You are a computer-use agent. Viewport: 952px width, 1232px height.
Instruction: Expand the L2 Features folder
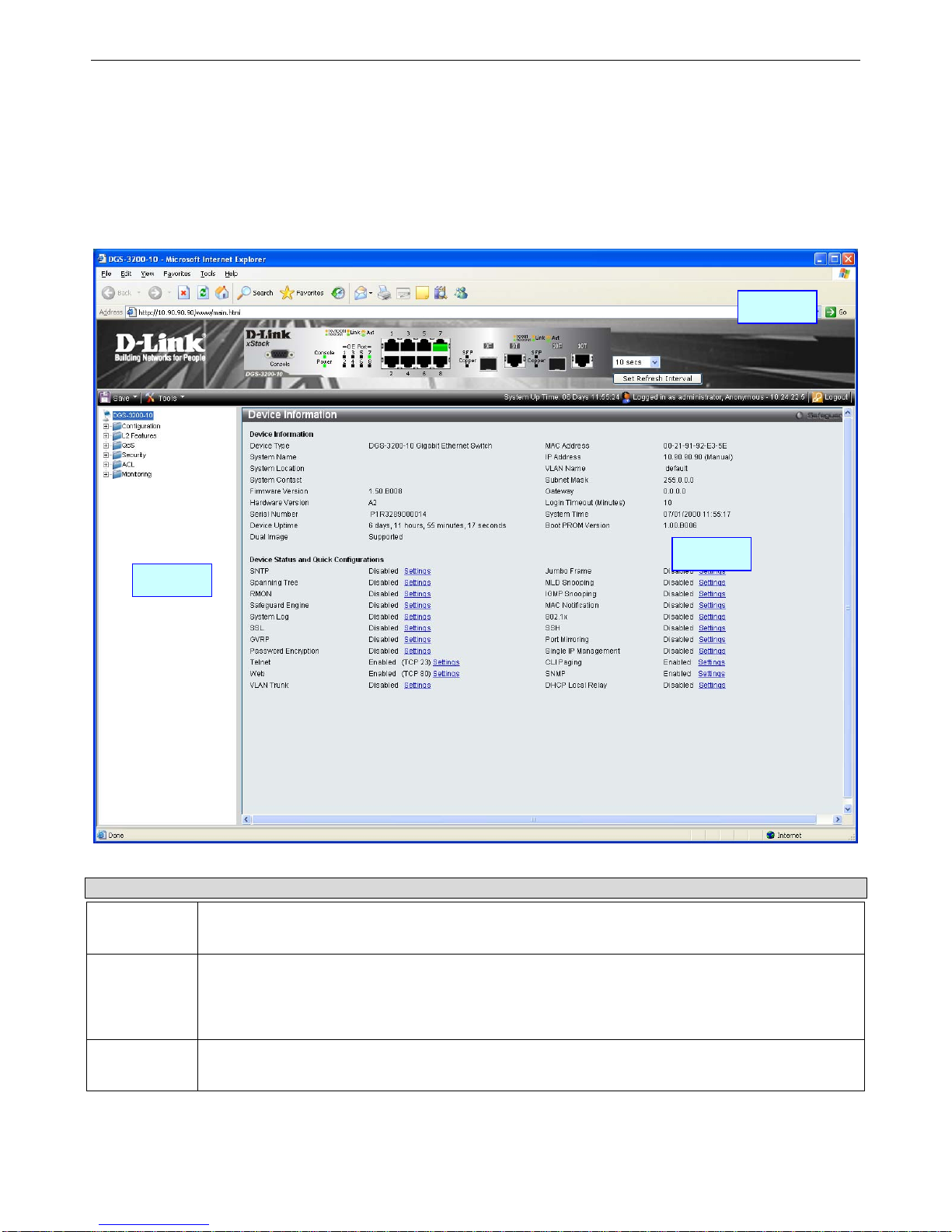pos(106,435)
